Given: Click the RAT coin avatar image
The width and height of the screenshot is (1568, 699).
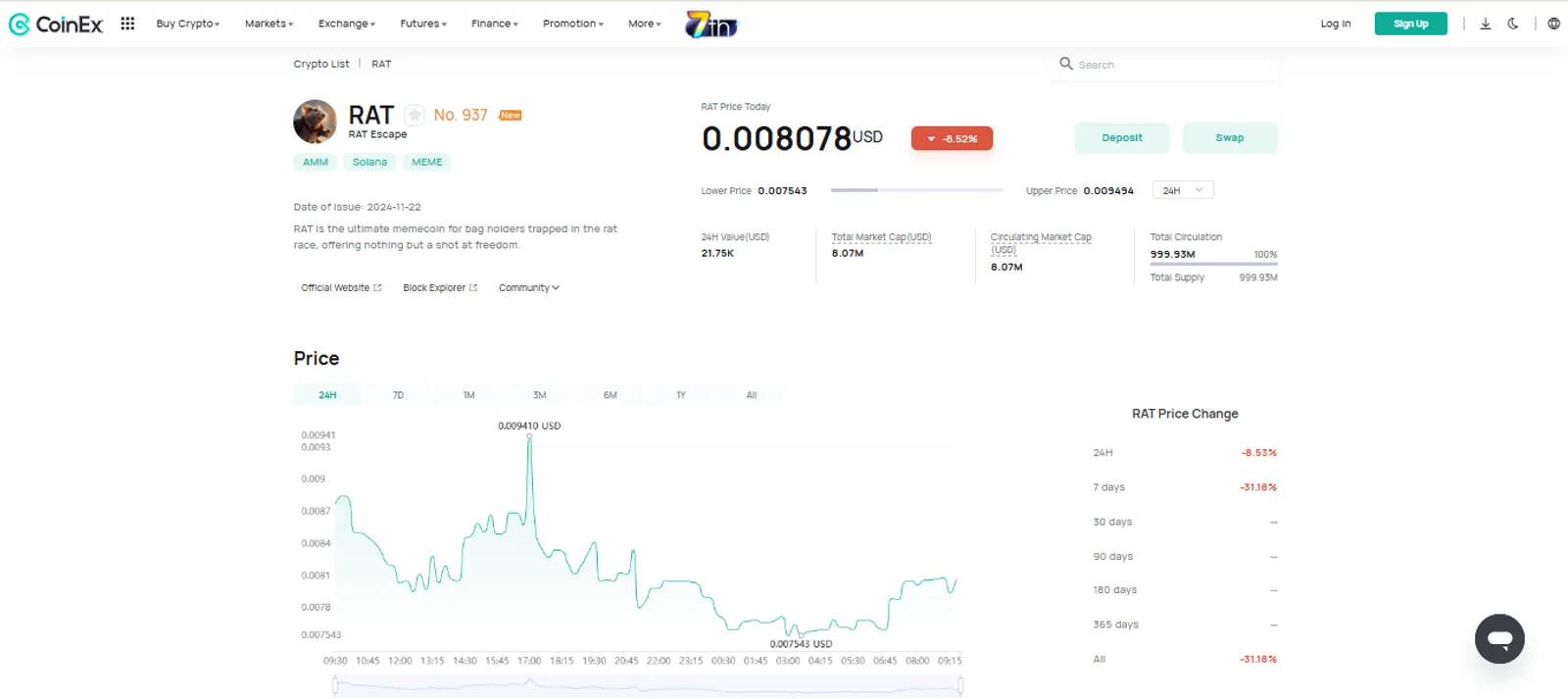Looking at the screenshot, I should click(315, 122).
